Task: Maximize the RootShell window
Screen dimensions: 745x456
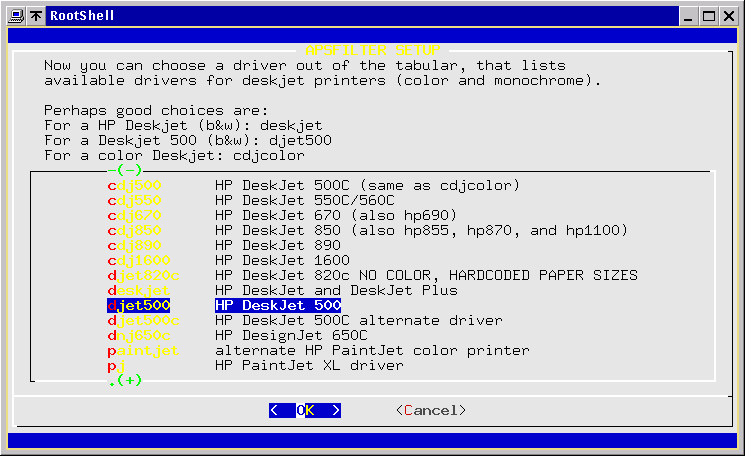Action: click(708, 16)
